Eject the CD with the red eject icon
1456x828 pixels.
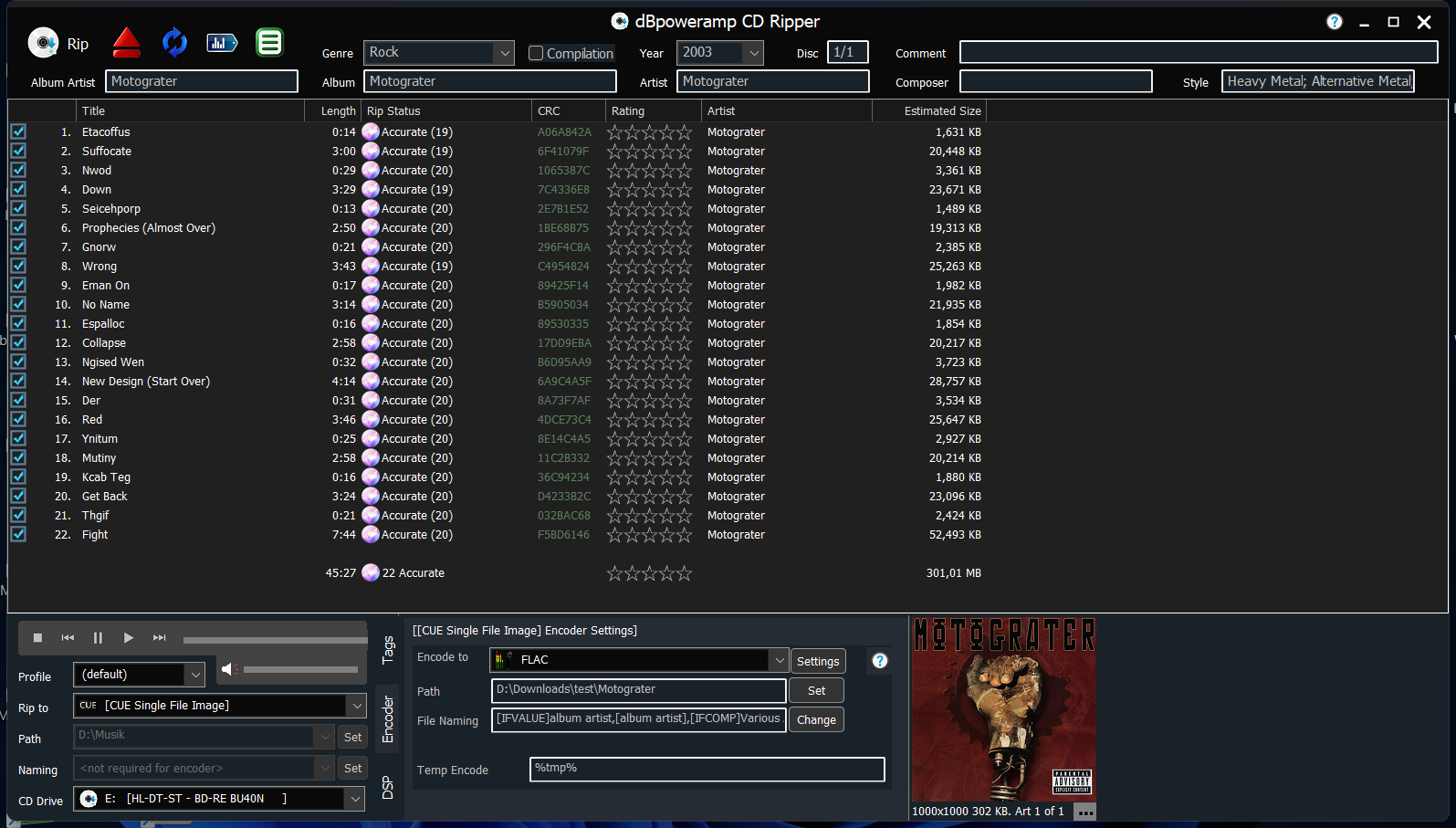pyautogui.click(x=126, y=42)
